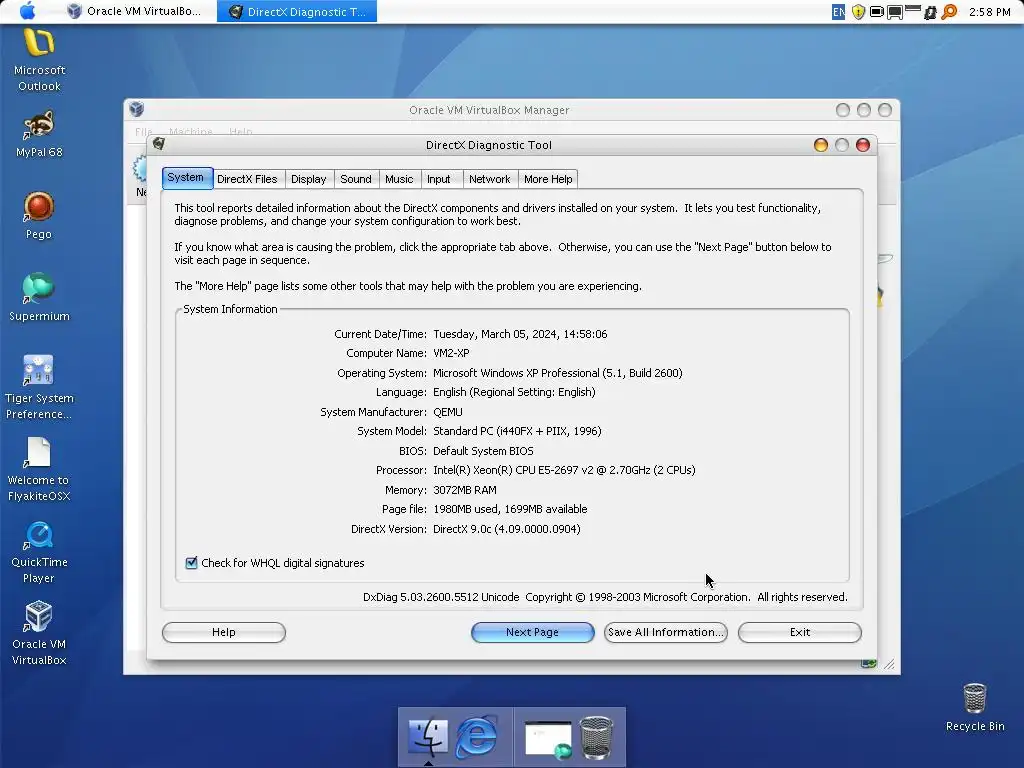The image size is (1024, 768).
Task: Switch to the Sound tab
Action: tap(356, 179)
